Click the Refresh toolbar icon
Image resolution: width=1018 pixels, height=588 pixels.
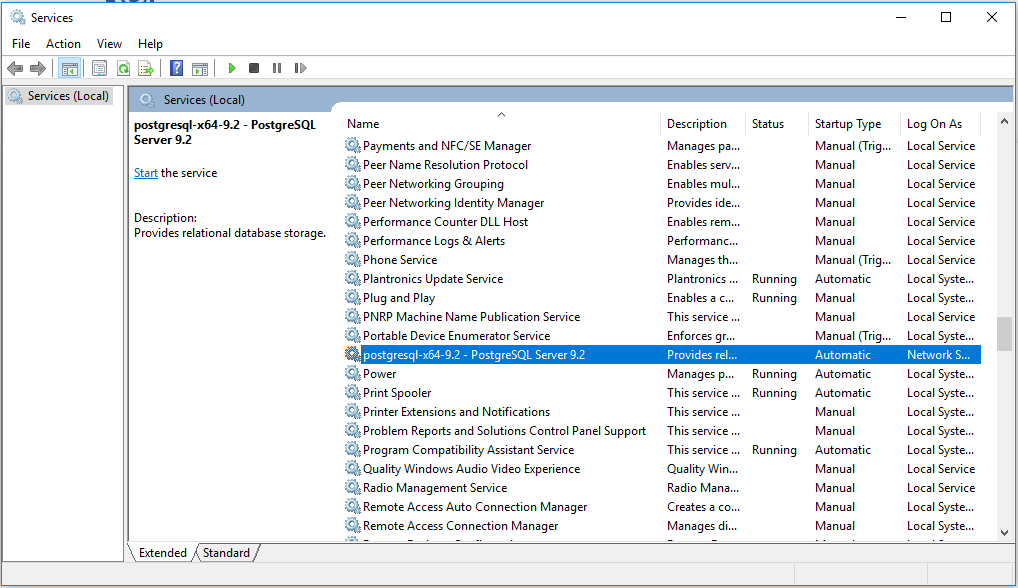point(123,68)
